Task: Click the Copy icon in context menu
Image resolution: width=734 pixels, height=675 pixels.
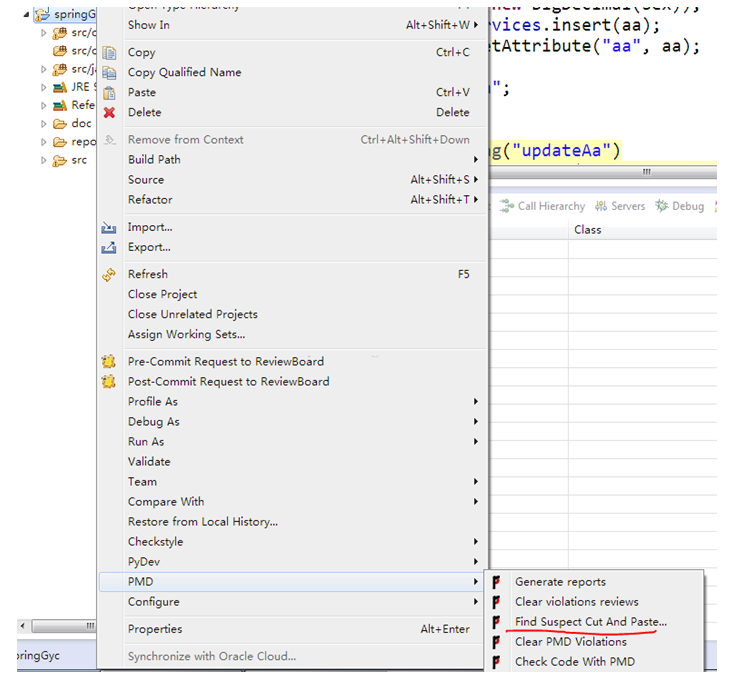Action: [109, 52]
